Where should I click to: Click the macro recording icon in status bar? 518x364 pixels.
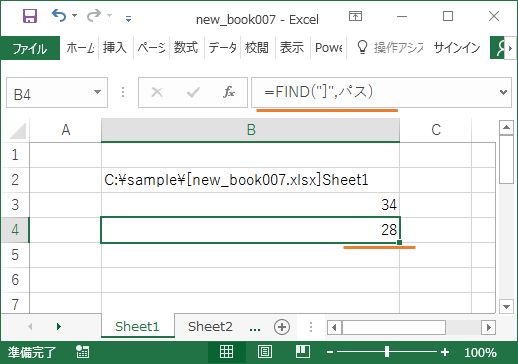(82, 352)
